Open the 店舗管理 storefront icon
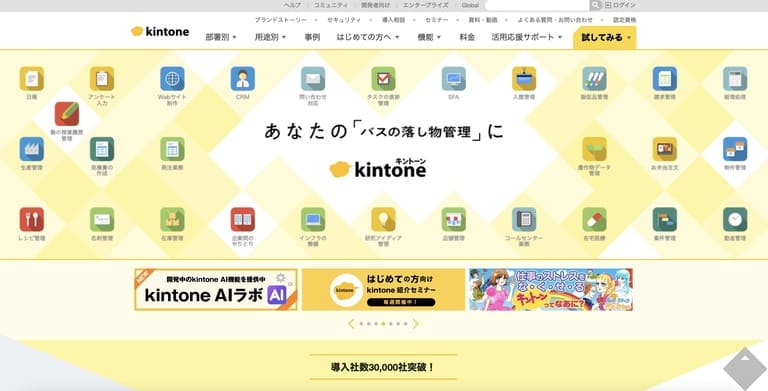This screenshot has height=391, width=768. click(x=454, y=220)
